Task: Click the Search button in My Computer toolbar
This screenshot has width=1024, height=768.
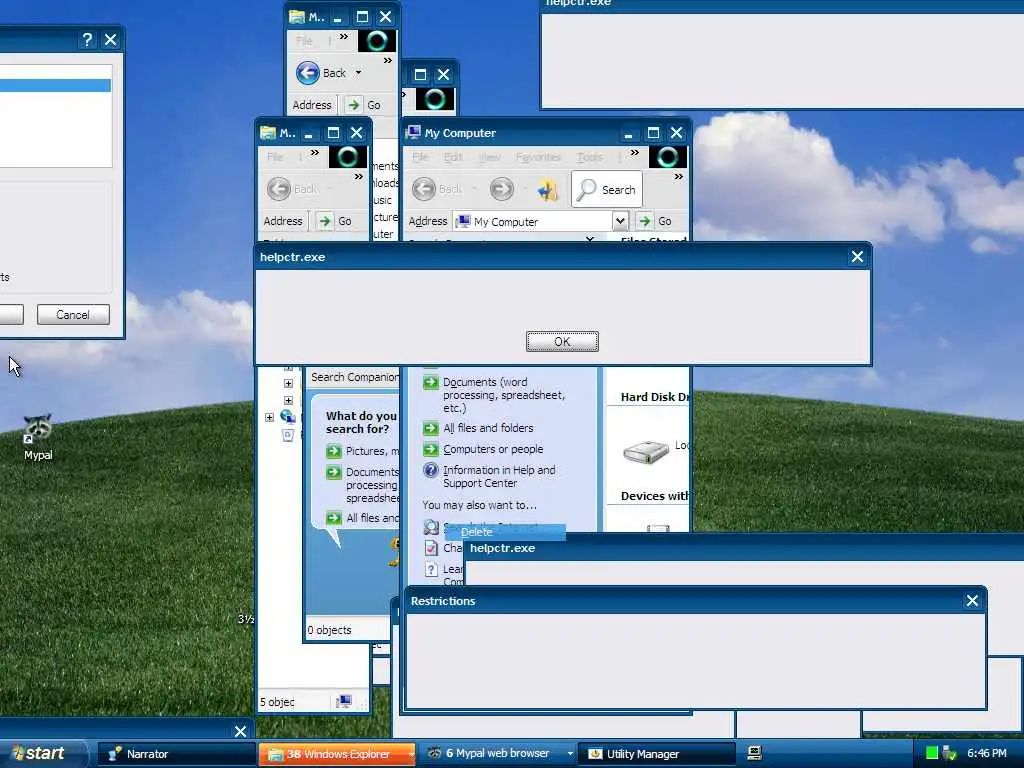Action: pyautogui.click(x=607, y=189)
